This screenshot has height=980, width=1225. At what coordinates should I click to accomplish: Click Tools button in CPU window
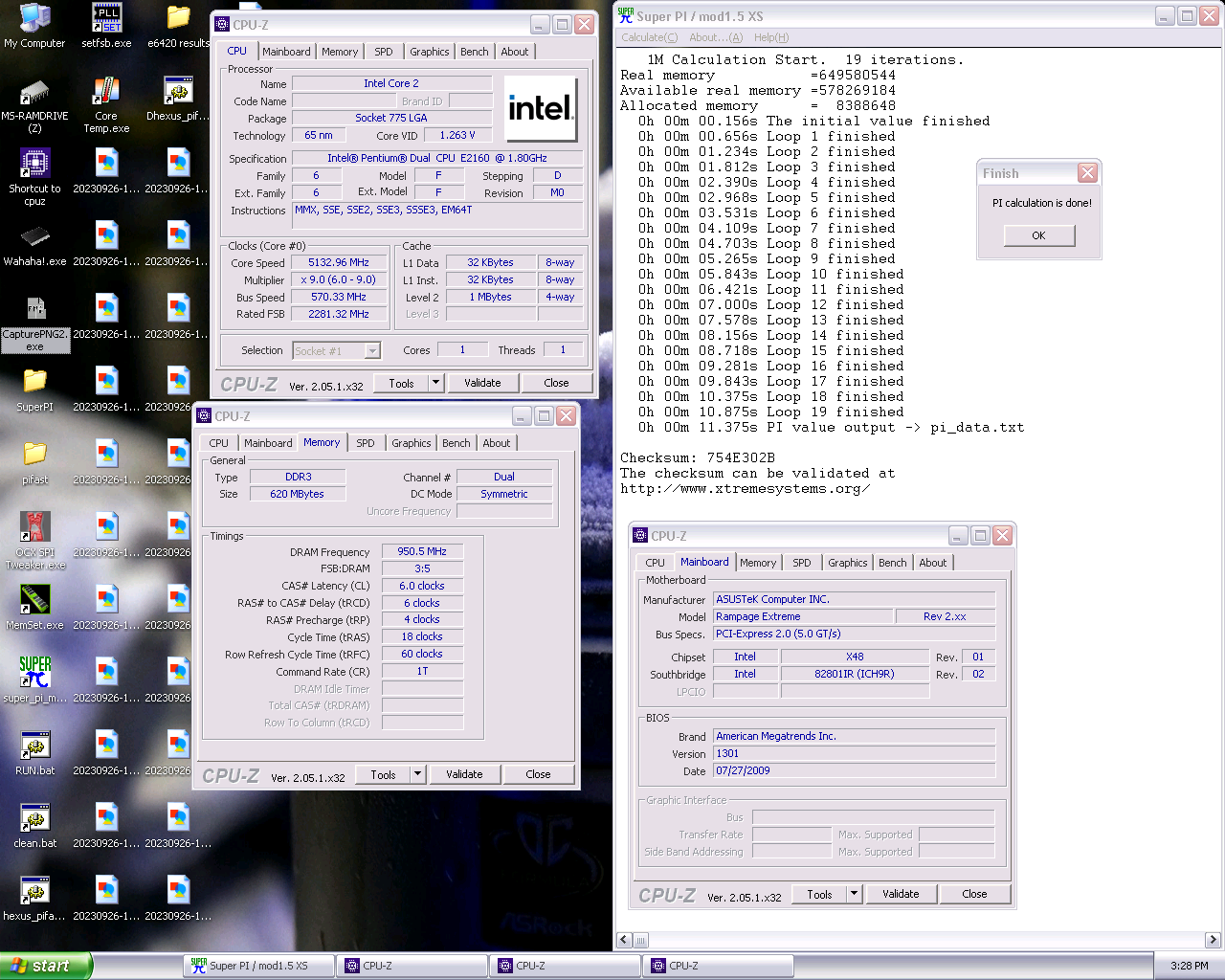pos(401,383)
